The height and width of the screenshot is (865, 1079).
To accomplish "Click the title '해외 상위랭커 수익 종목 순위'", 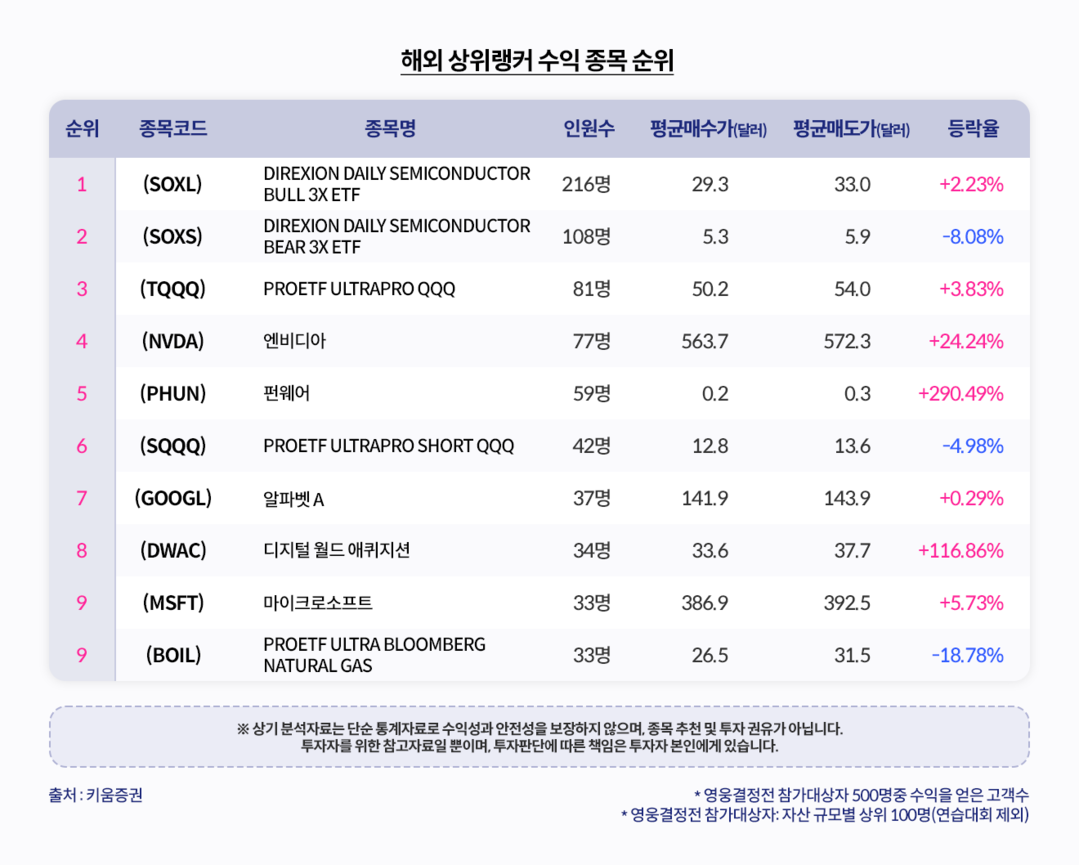I will pyautogui.click(x=537, y=61).
